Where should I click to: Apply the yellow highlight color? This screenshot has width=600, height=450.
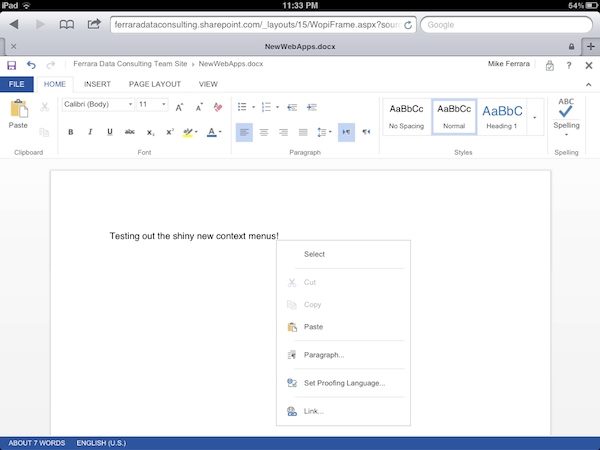(x=188, y=132)
